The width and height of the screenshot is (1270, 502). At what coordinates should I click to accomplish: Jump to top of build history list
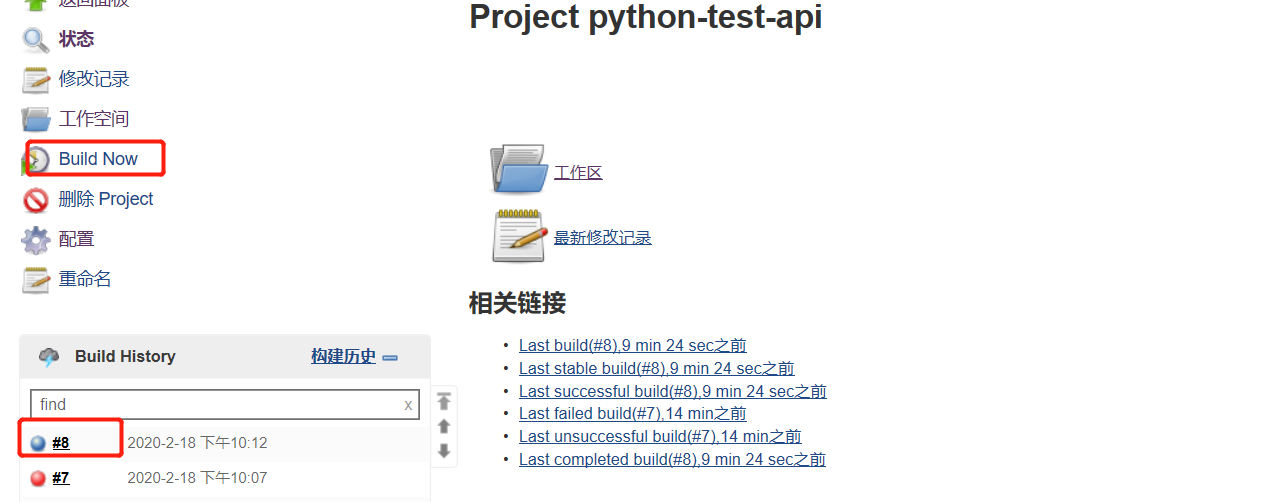(x=444, y=401)
